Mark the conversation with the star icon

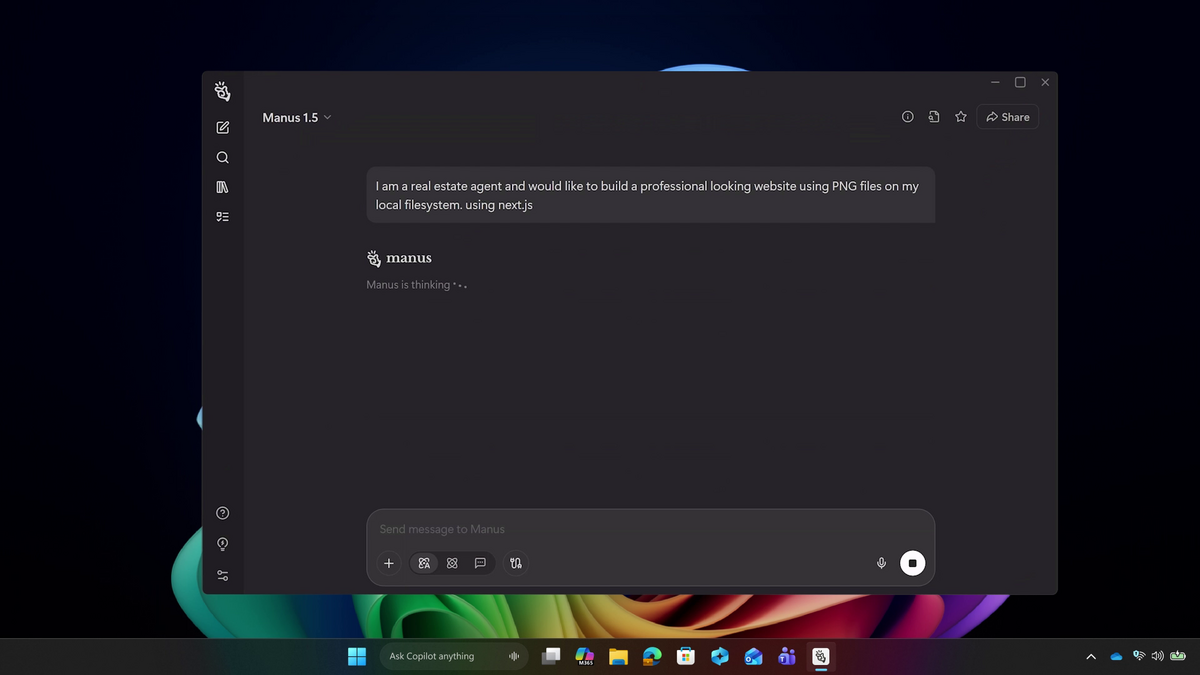click(x=961, y=117)
